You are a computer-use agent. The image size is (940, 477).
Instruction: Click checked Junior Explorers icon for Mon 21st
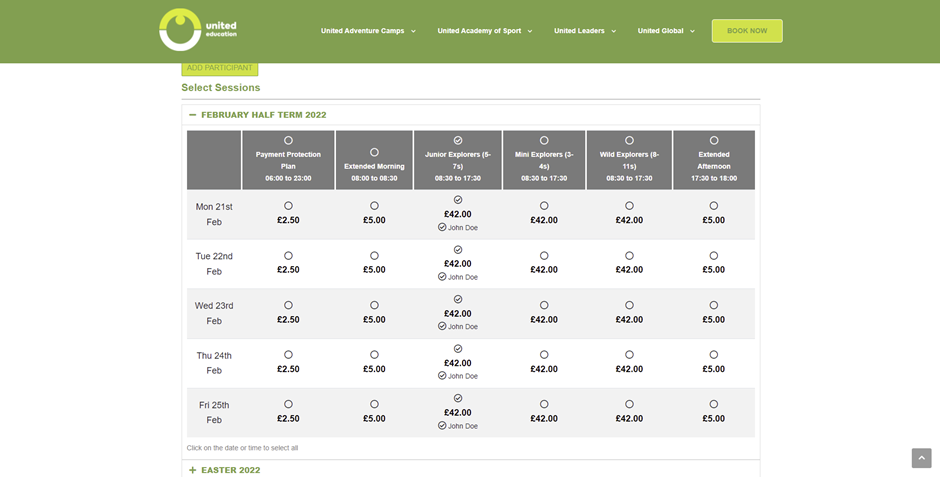458,200
